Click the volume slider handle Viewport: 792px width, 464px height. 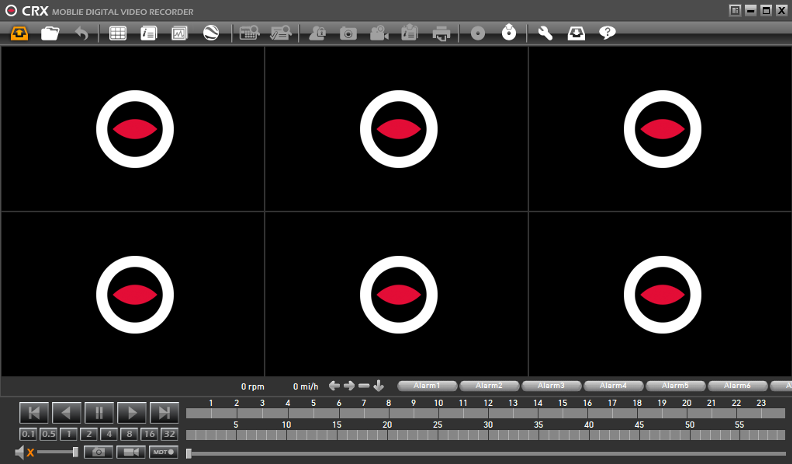coord(75,452)
